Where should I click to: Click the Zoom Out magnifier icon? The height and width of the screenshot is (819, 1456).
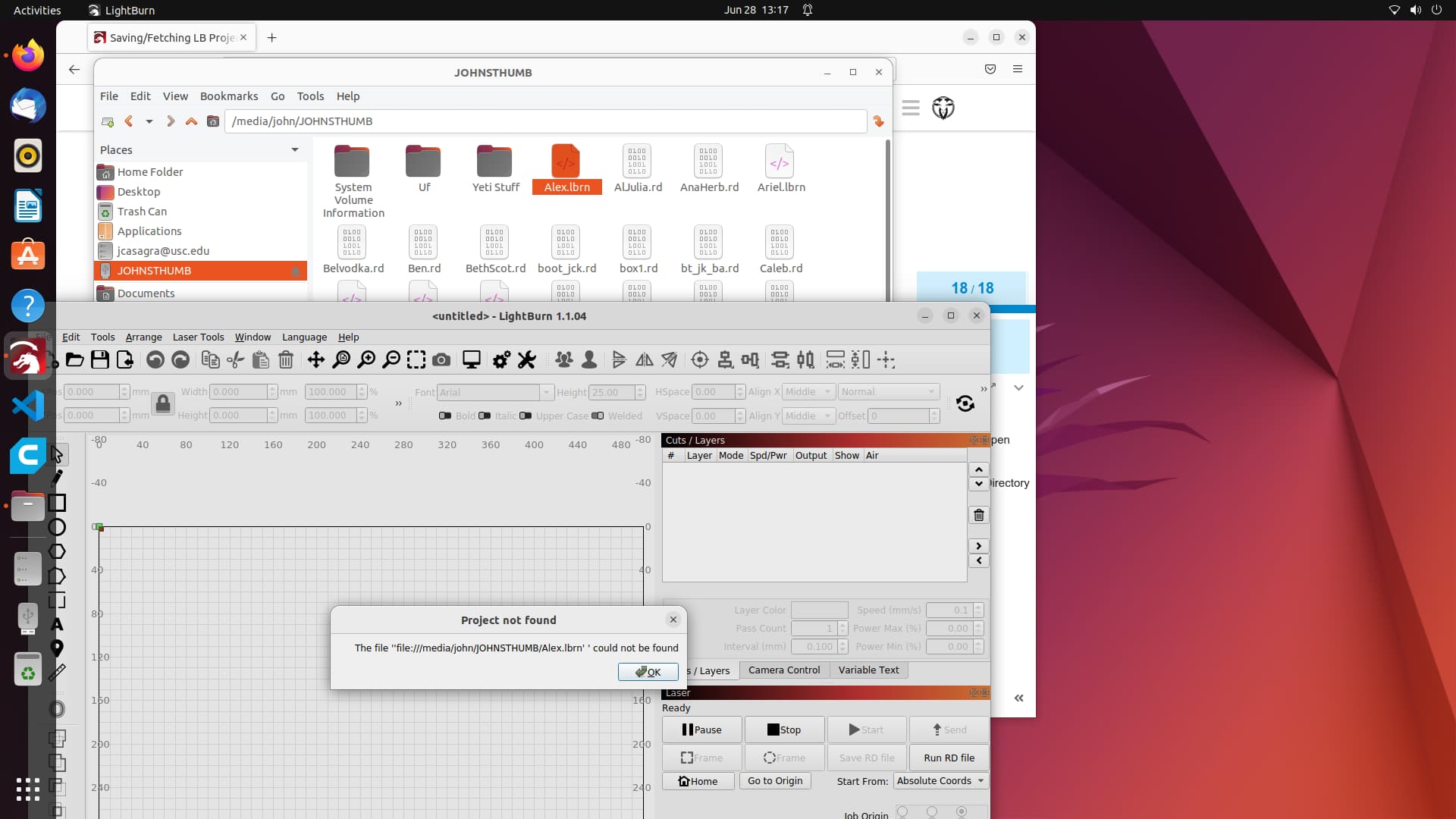point(391,360)
